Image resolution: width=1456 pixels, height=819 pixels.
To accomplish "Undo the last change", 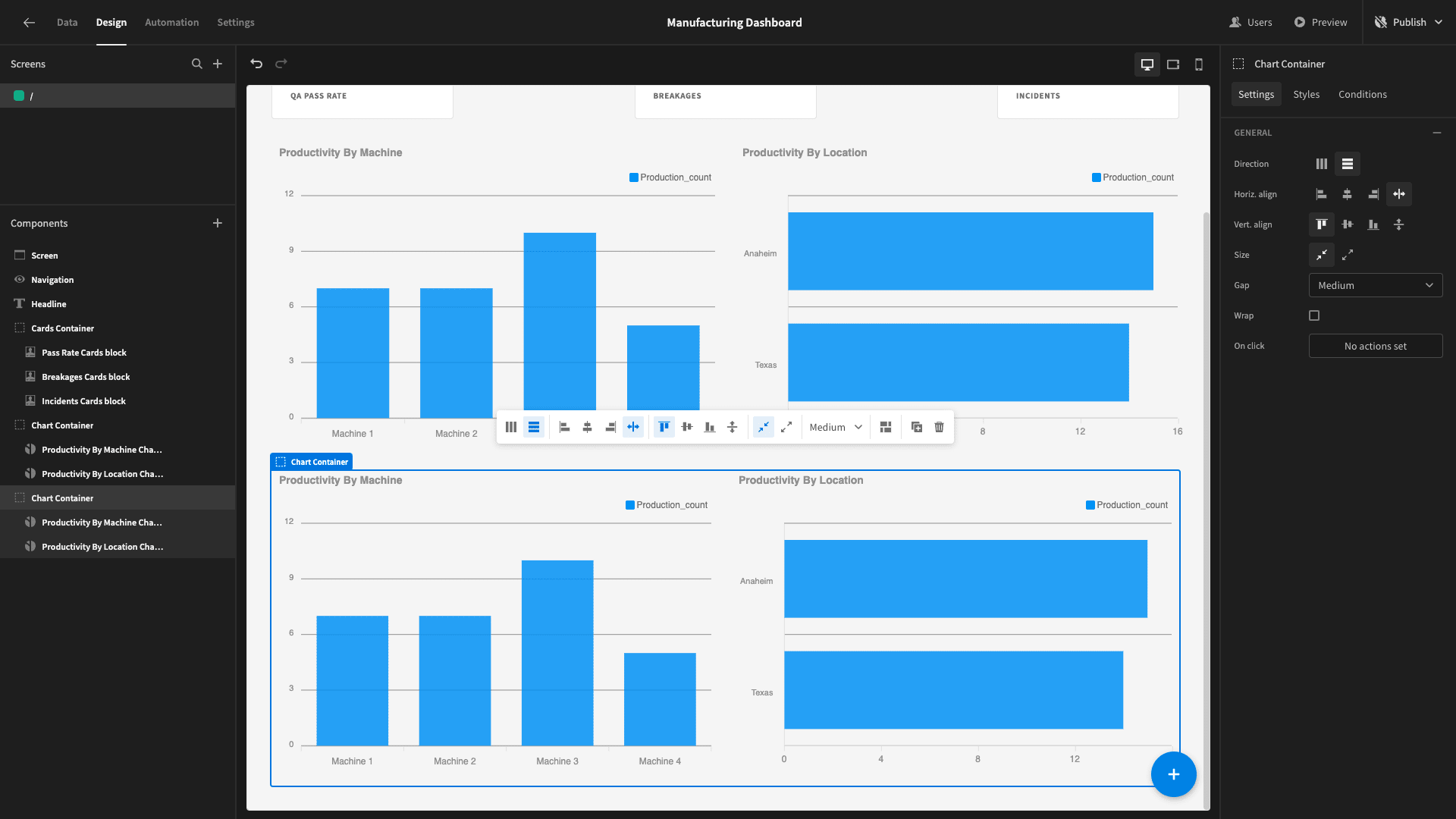I will pos(256,64).
